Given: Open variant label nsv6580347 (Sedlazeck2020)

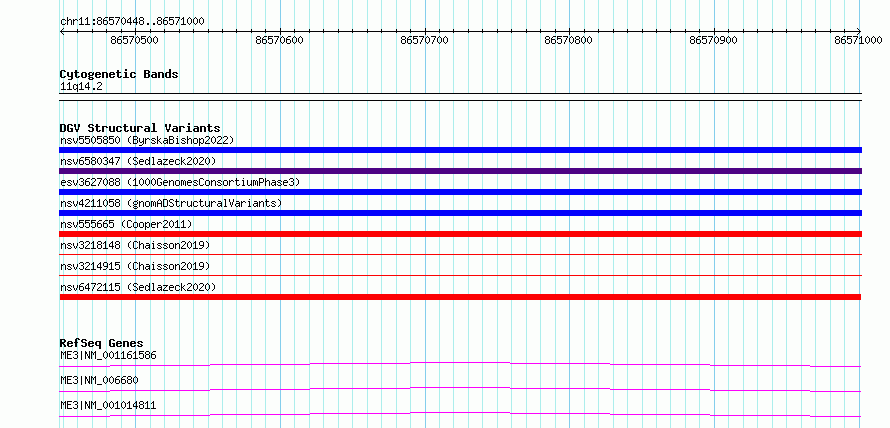Looking at the screenshot, I should (x=138, y=161).
